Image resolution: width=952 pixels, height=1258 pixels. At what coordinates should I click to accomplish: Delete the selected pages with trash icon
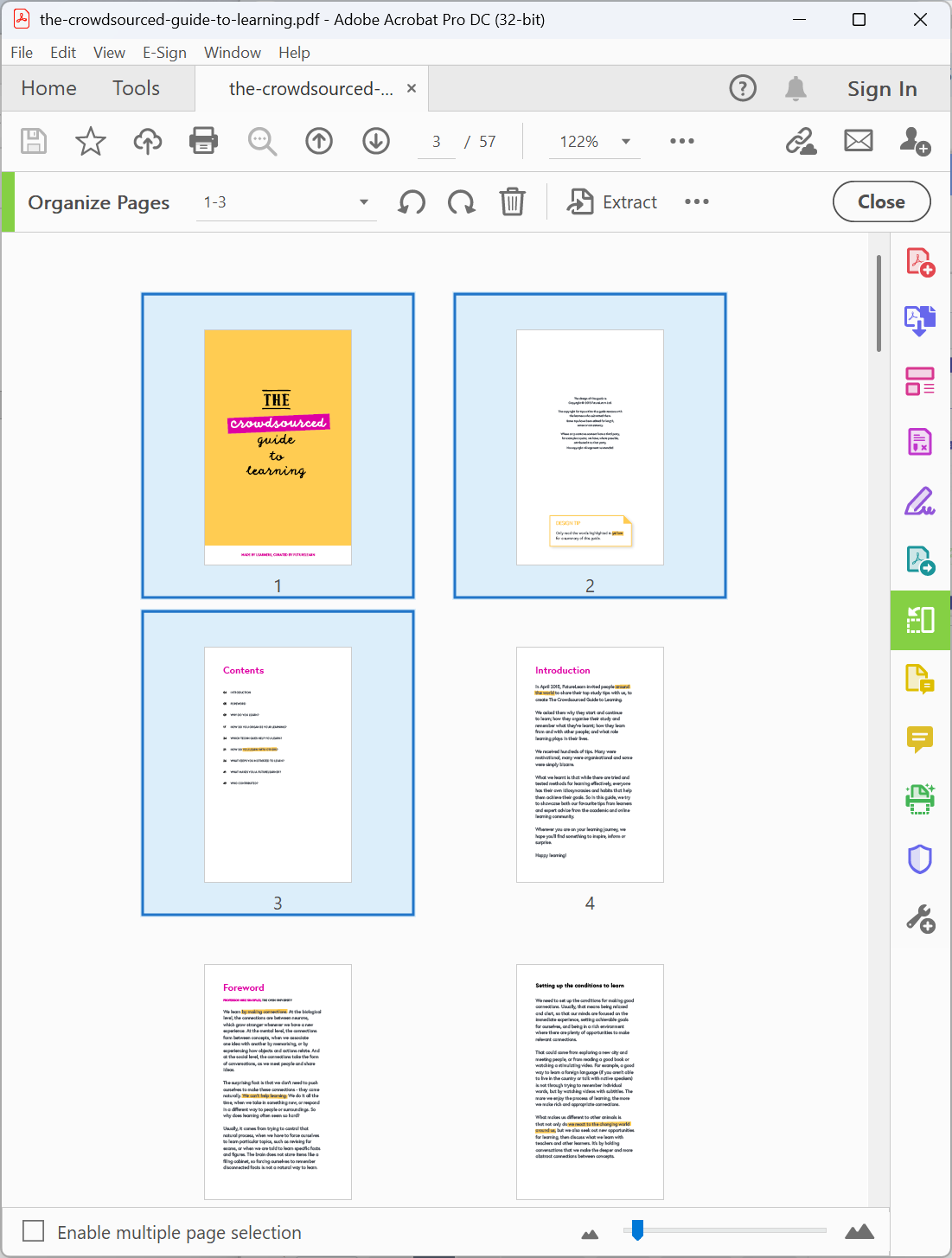coord(513,201)
